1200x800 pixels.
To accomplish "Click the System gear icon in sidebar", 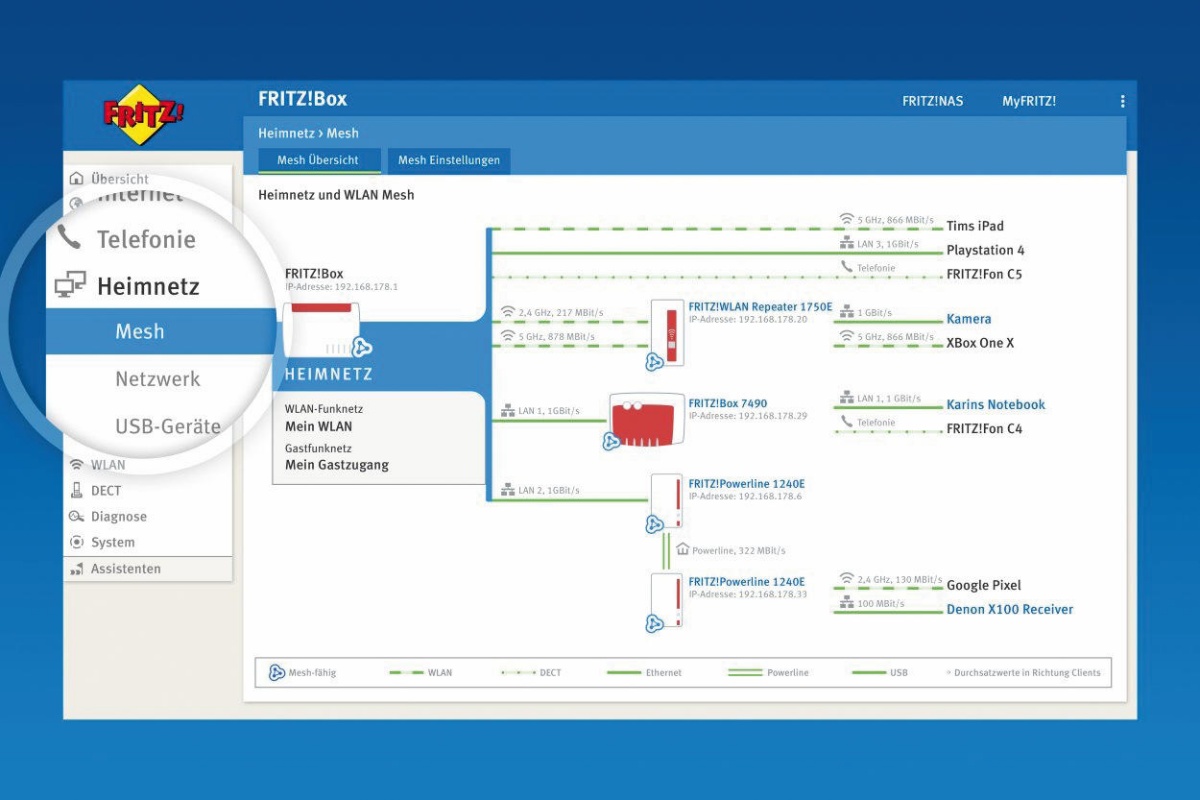I will click(77, 542).
